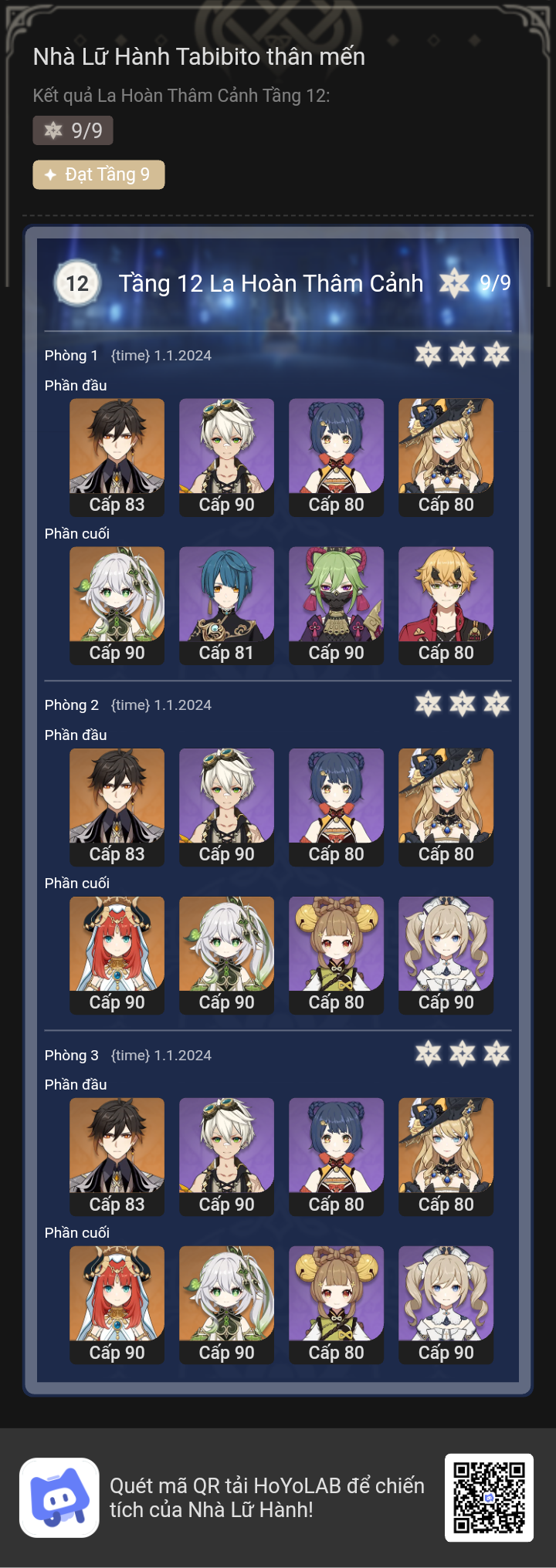
Task: Select the blonde Cấp 80 character in Phòng 1 Phần cuối
Action: pyautogui.click(x=446, y=606)
